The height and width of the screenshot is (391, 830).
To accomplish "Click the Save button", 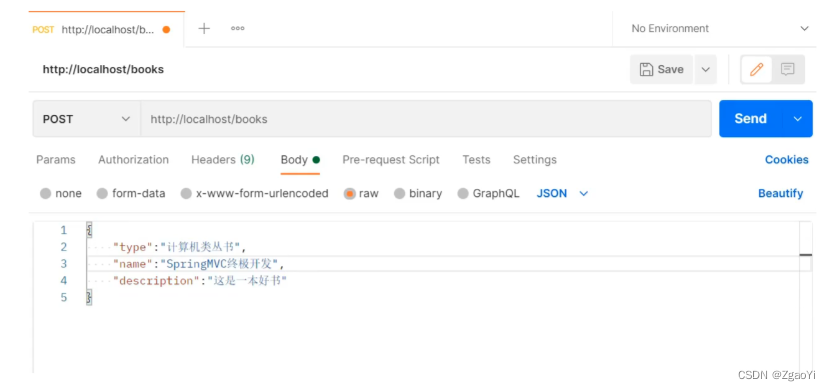I will pos(661,69).
